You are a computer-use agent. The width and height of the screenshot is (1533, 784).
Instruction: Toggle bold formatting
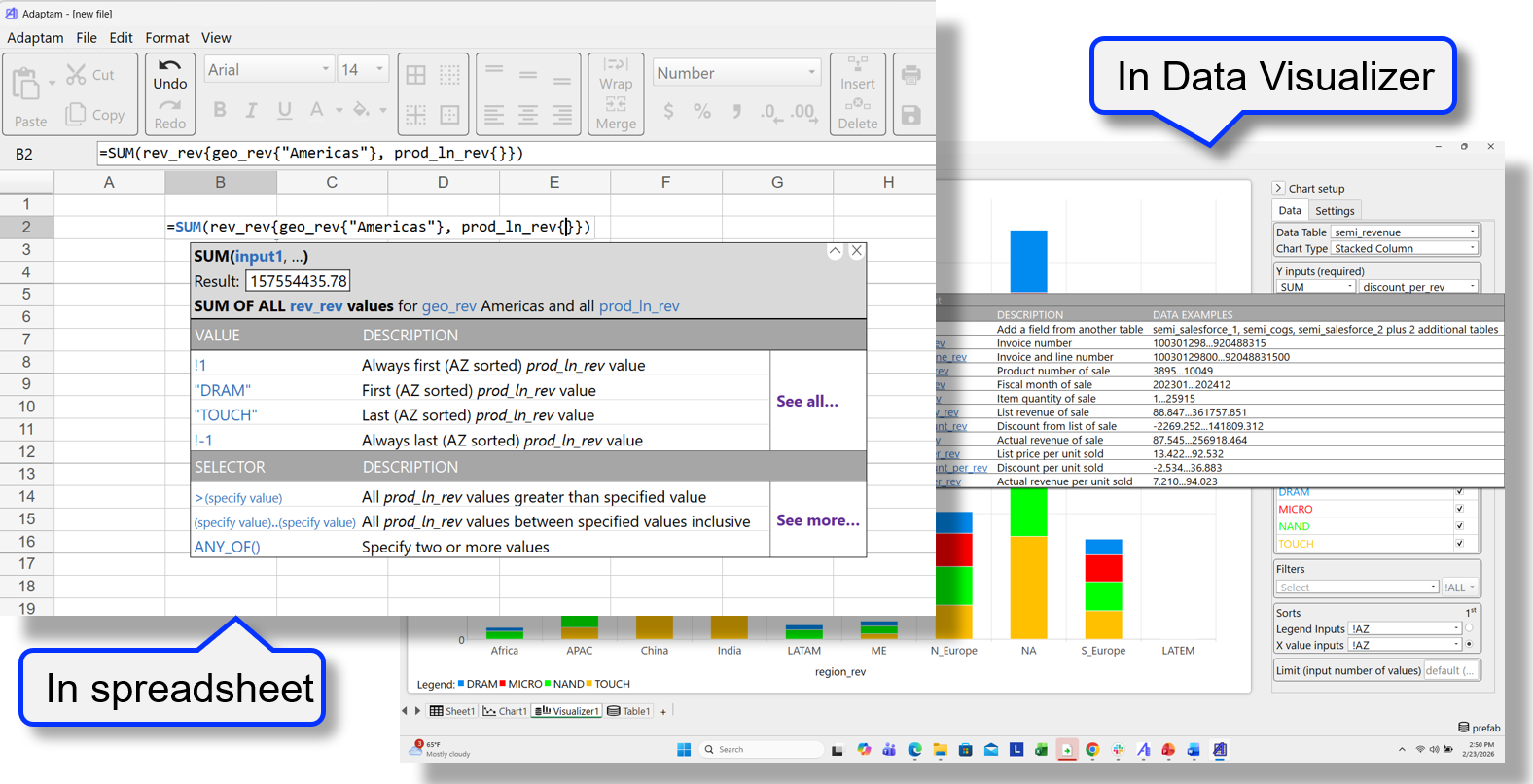pyautogui.click(x=220, y=110)
